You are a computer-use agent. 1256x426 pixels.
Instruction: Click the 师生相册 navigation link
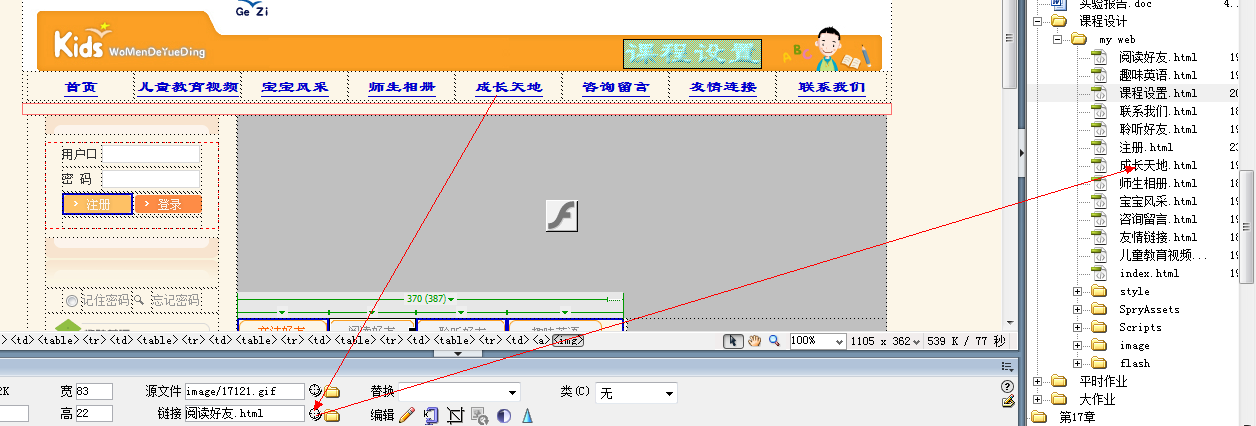pos(402,88)
